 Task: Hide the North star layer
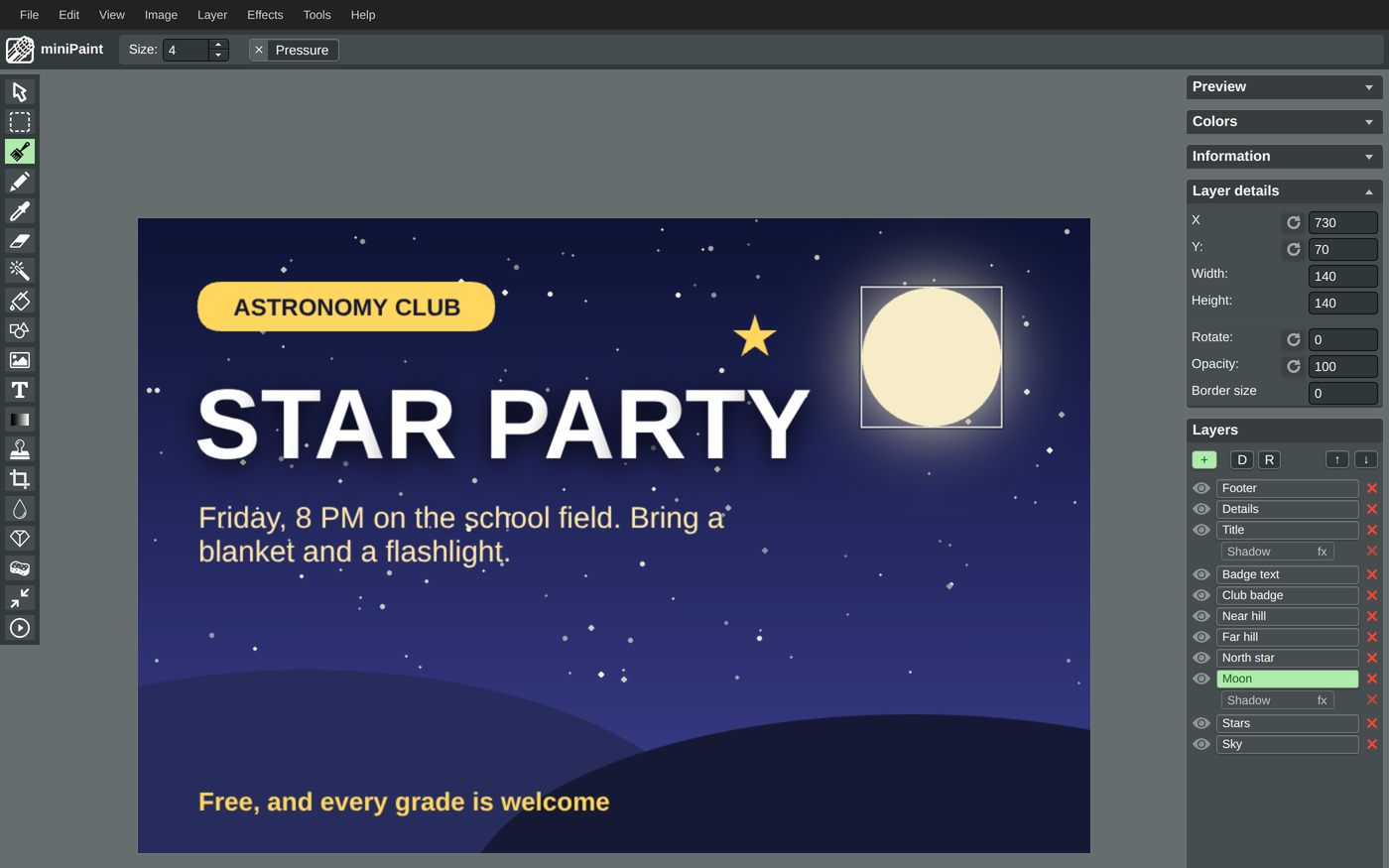coord(1201,658)
